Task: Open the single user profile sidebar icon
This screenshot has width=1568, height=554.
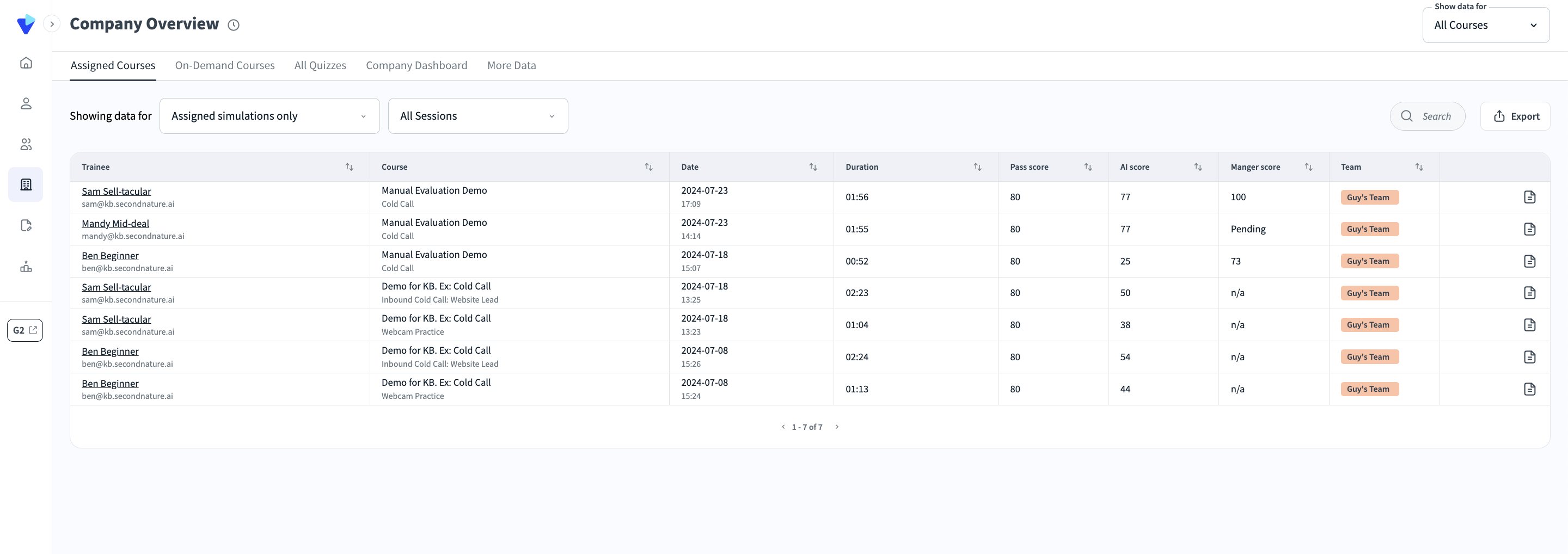Action: coord(26,104)
